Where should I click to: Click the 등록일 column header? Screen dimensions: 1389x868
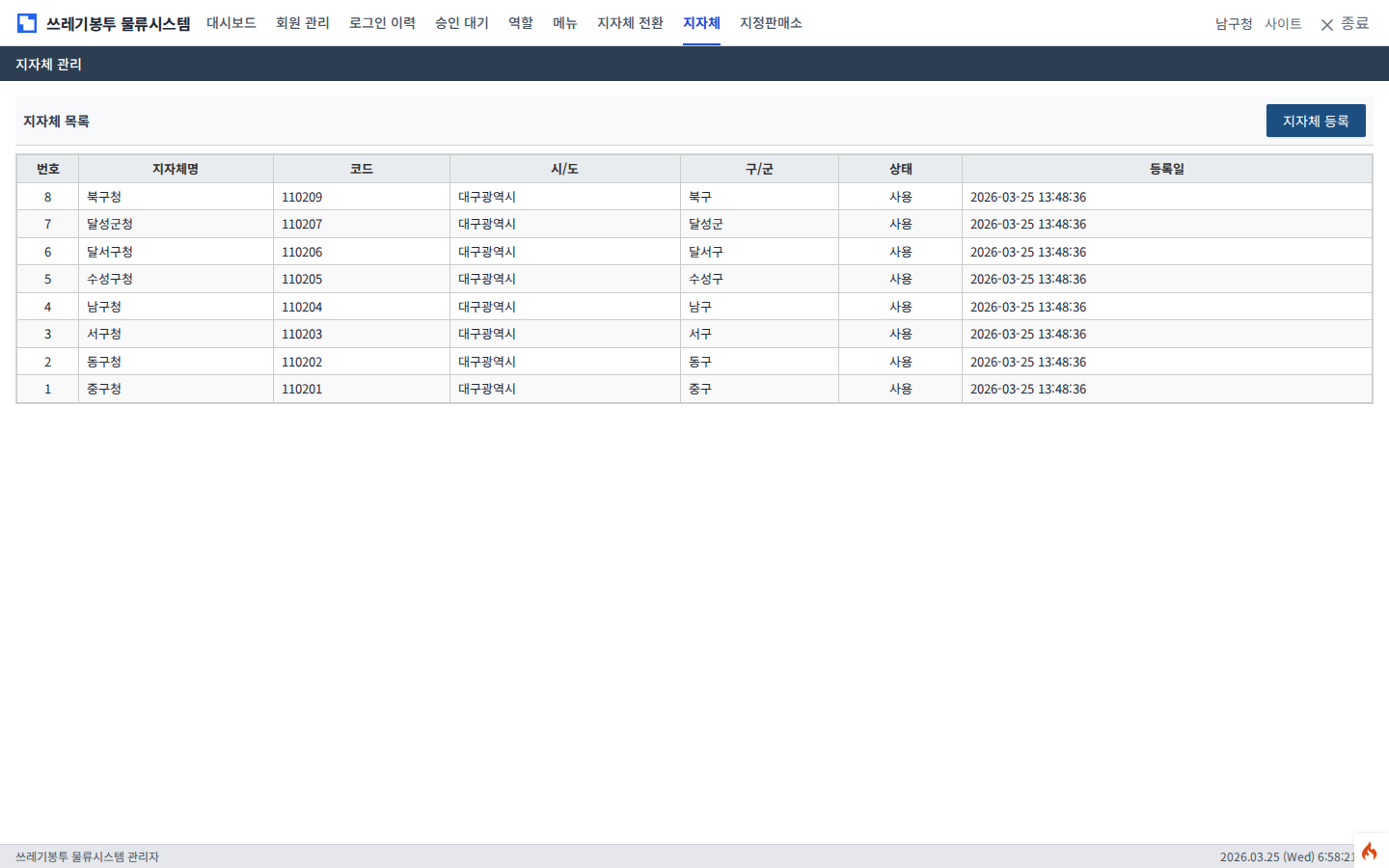pyautogui.click(x=1166, y=169)
